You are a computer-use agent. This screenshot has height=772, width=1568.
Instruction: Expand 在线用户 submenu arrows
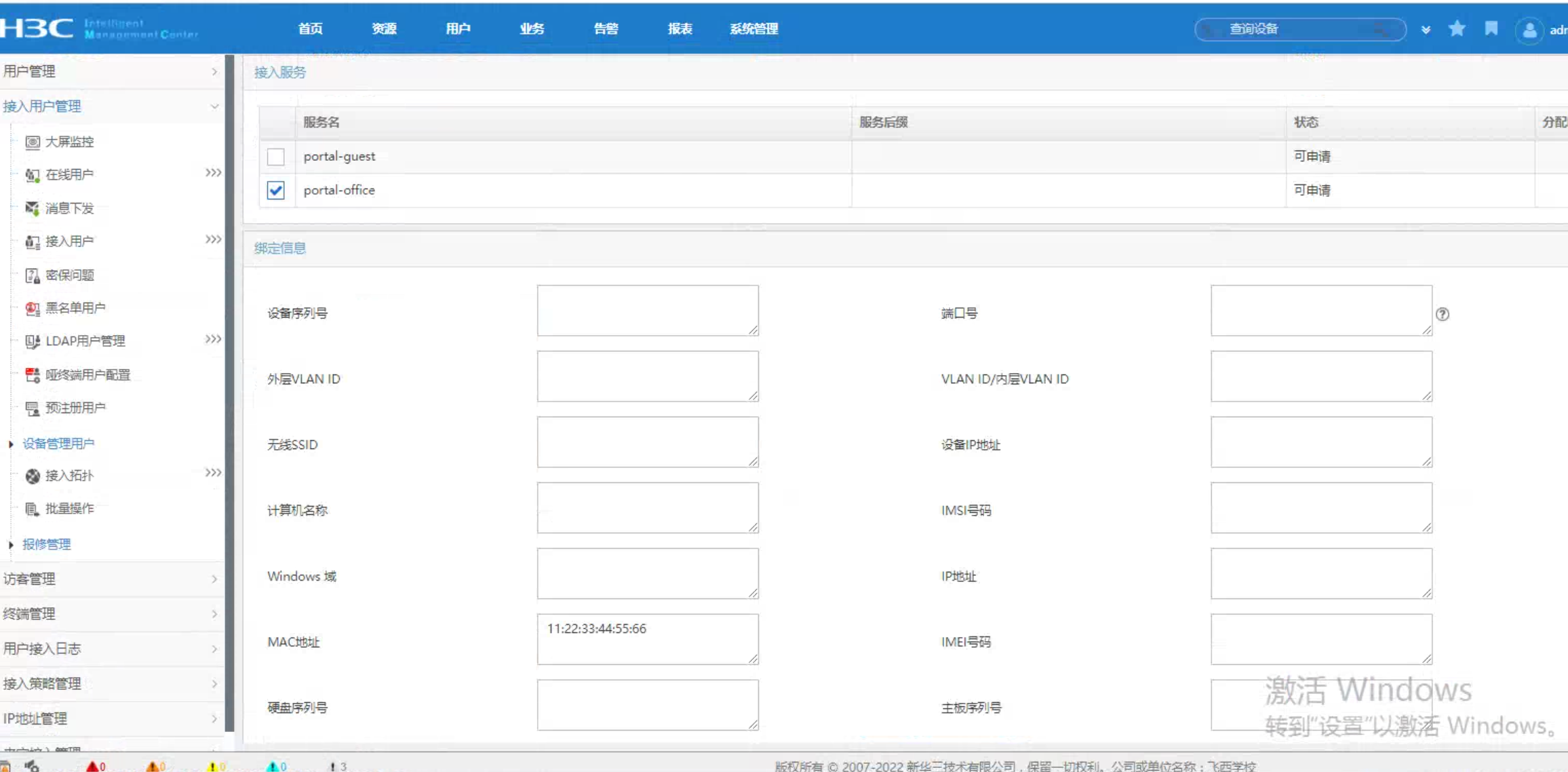click(x=213, y=174)
